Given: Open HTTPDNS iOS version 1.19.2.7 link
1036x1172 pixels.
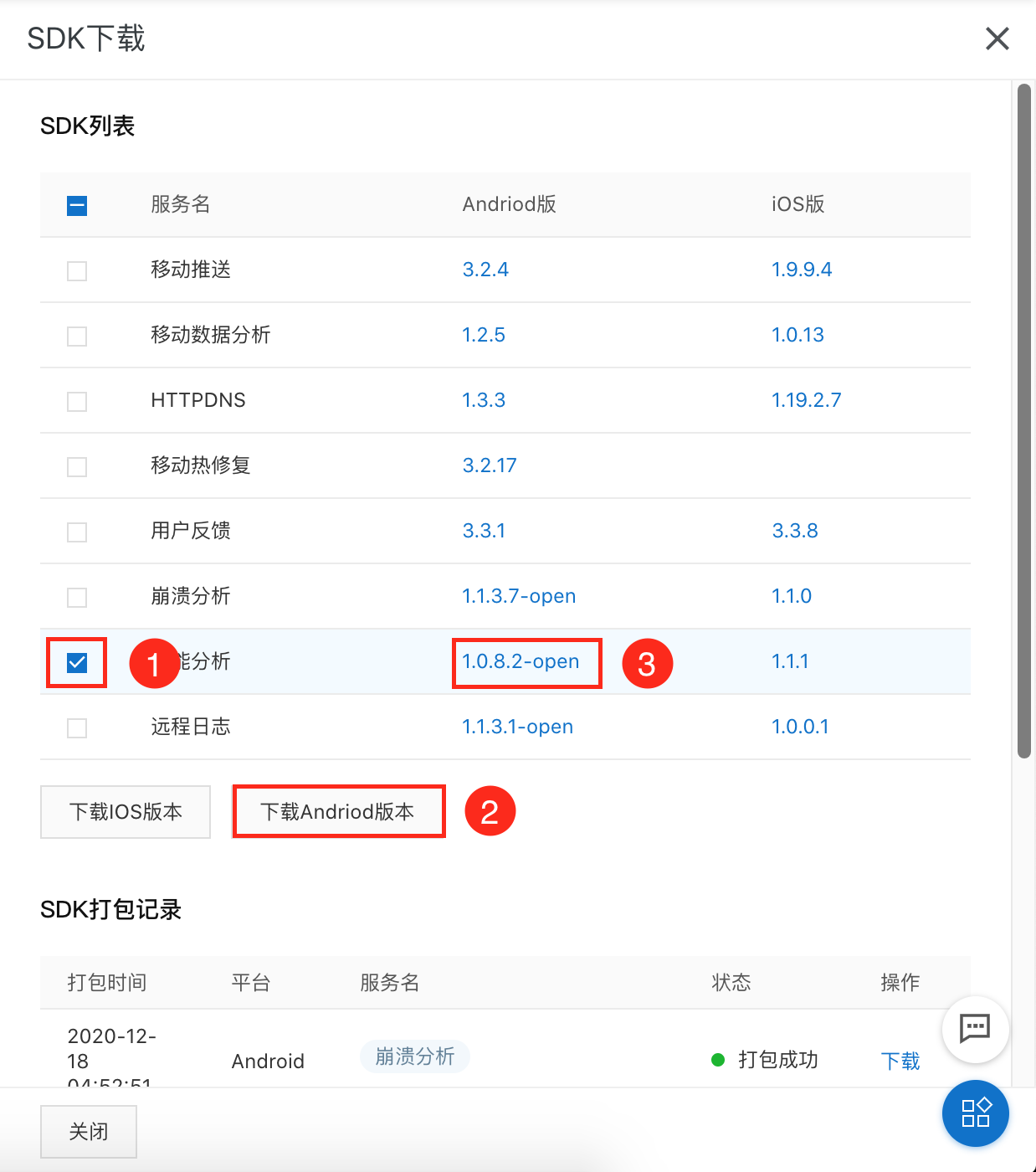Looking at the screenshot, I should 806,400.
